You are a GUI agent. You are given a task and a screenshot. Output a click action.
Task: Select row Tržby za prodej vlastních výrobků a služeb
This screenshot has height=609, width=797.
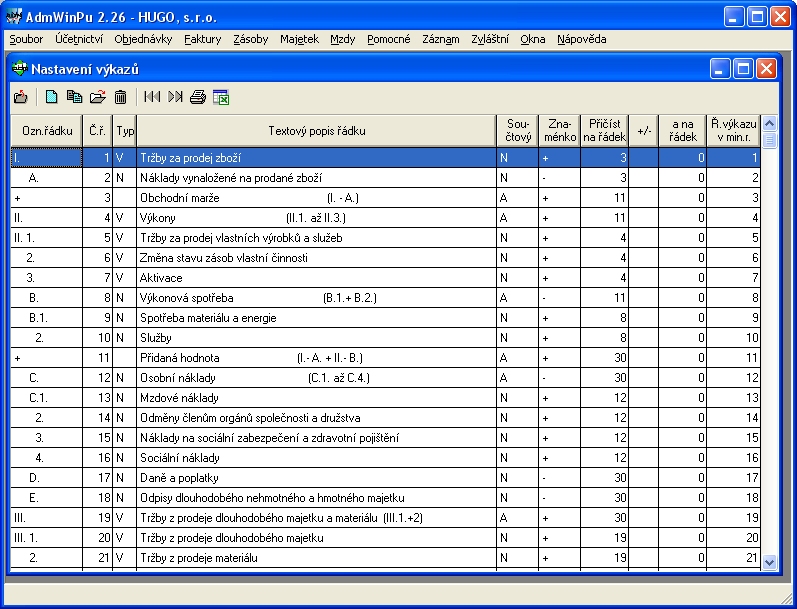(385, 238)
